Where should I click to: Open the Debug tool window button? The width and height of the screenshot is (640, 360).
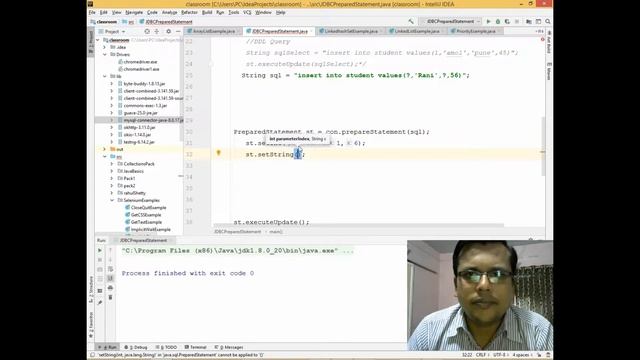coord(136,347)
